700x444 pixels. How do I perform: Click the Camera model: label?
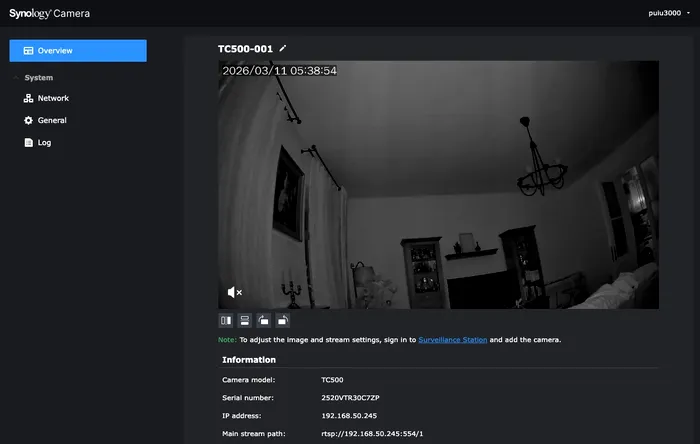tap(249, 380)
